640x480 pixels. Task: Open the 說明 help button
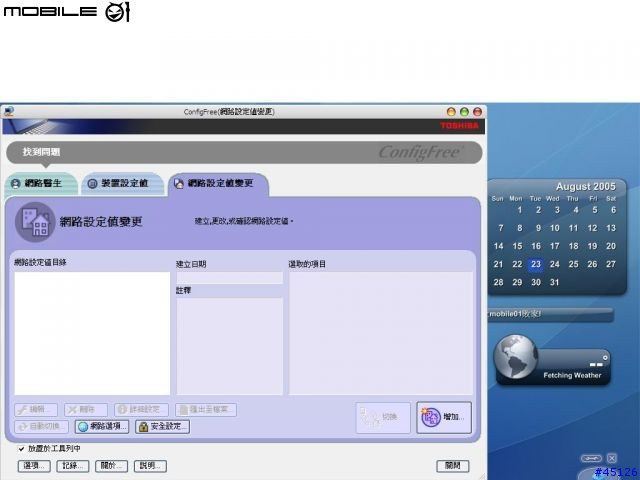point(150,466)
